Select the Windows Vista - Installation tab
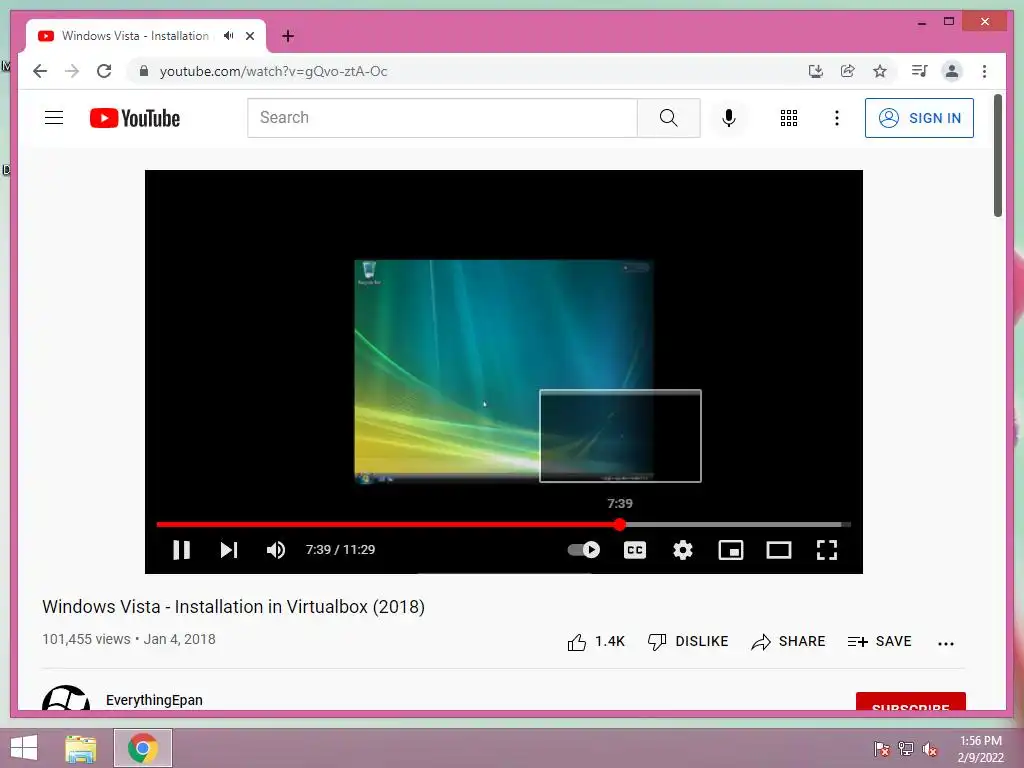This screenshot has height=768, width=1024. coord(135,36)
